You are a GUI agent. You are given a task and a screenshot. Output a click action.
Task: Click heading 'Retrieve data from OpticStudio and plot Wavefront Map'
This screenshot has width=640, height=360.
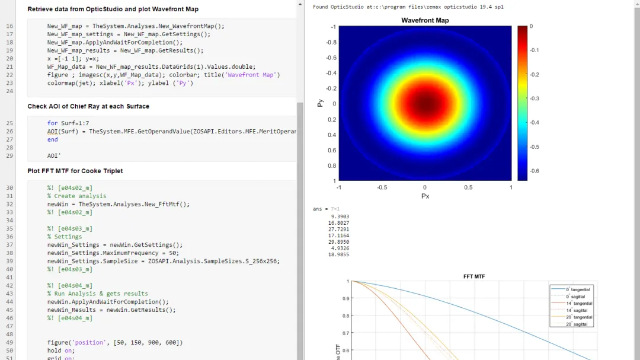click(x=113, y=9)
